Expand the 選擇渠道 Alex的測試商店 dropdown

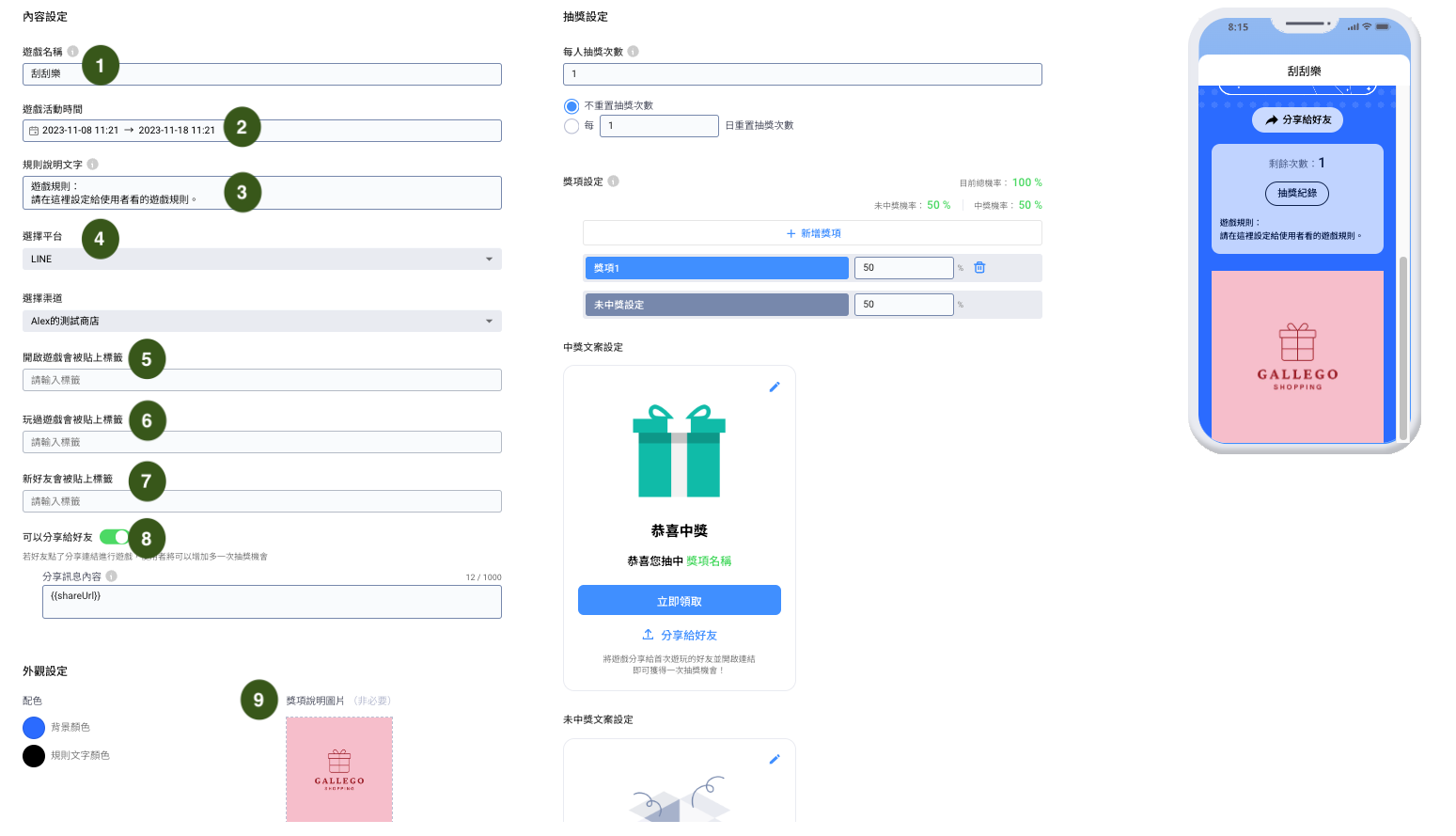261,322
